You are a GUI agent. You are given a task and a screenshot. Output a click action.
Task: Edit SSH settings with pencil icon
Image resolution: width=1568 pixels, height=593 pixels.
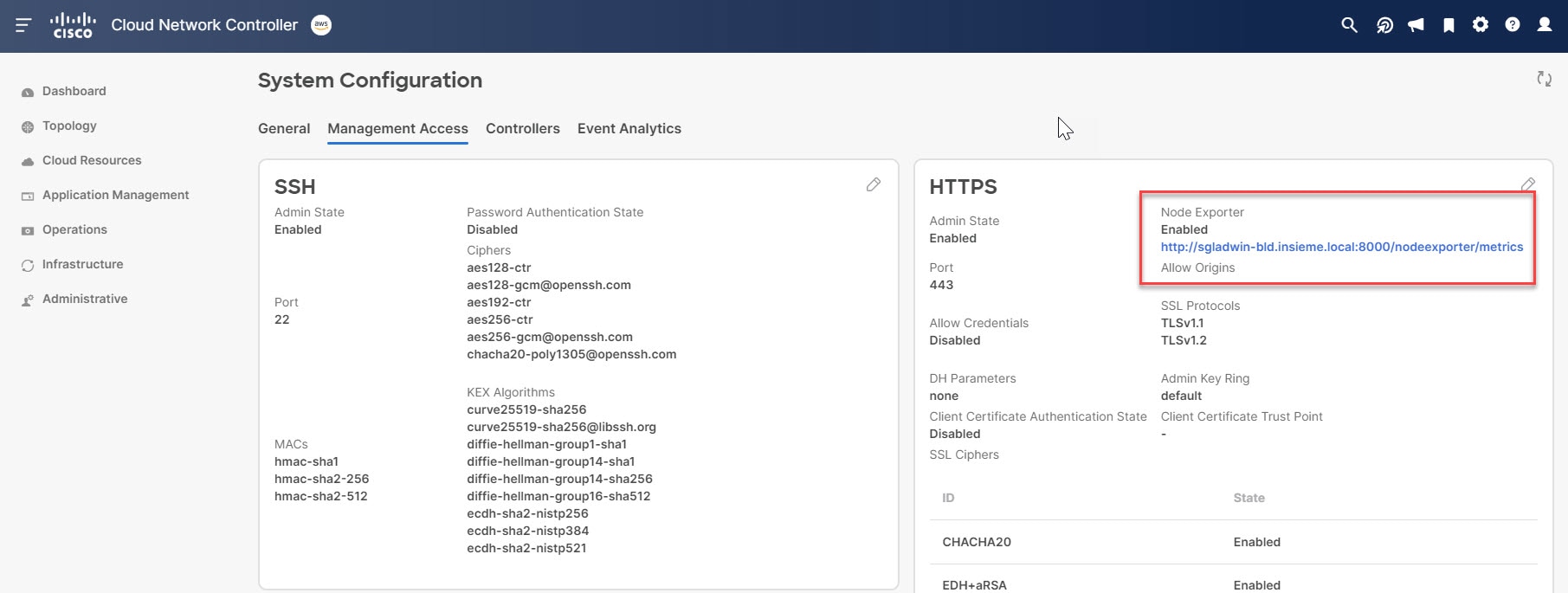pyautogui.click(x=874, y=184)
